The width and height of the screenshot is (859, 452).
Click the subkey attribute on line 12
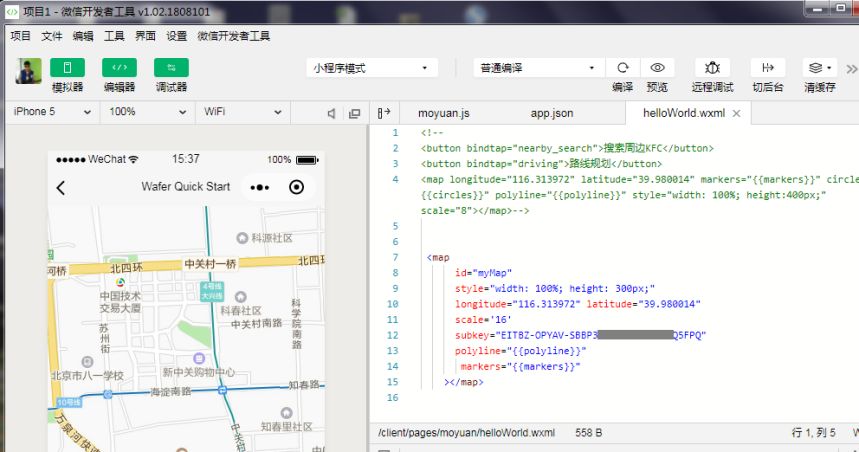472,335
